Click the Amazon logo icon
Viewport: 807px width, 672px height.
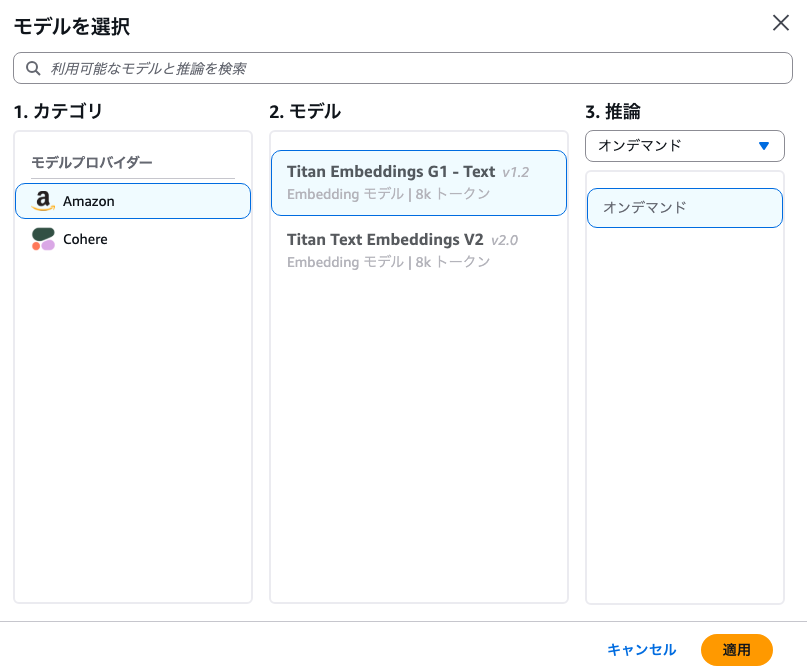[43, 201]
